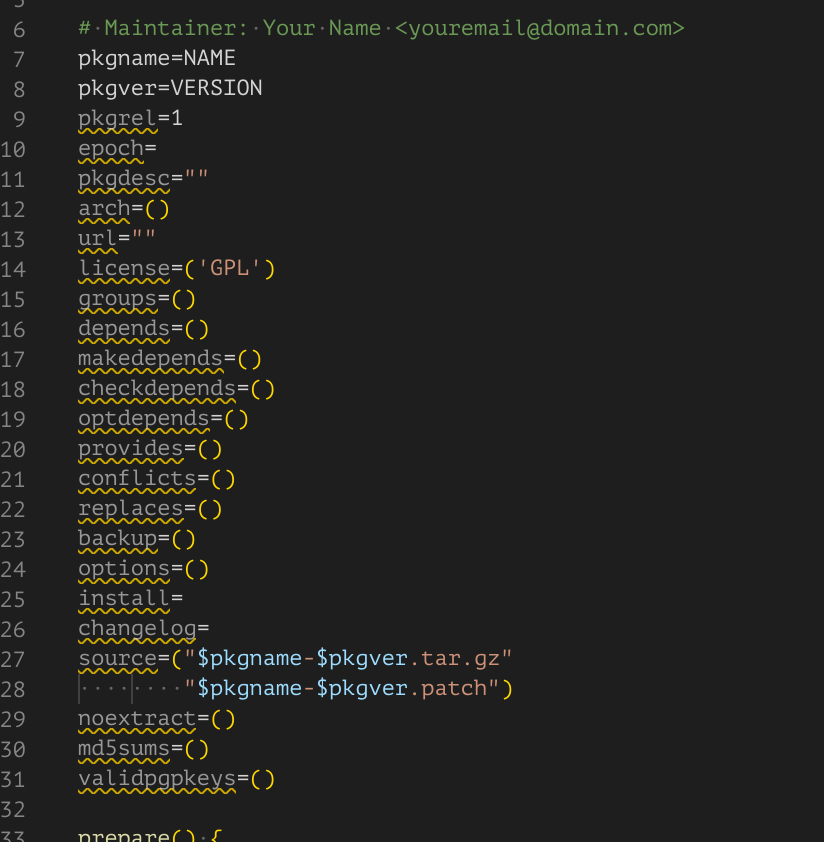Click line number 14 in the gutter
The height and width of the screenshot is (842, 824).
click(x=13, y=269)
